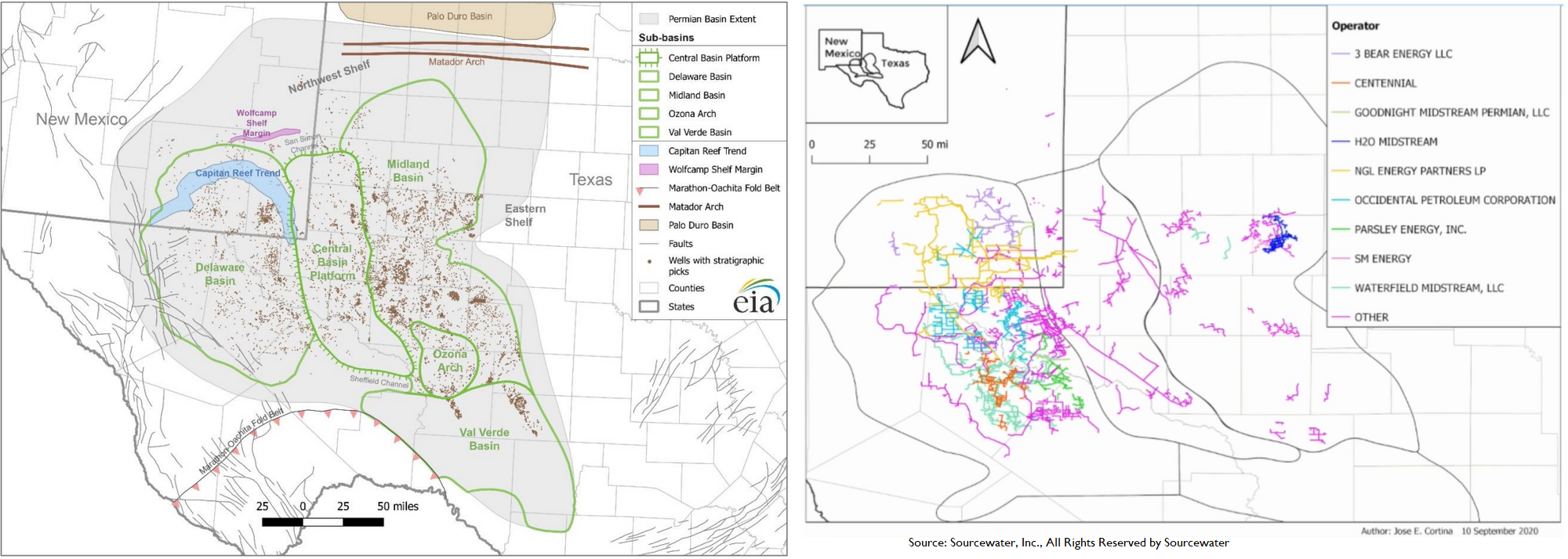The image size is (1568, 559).
Task: Click the Sourcewater source credit line
Action: pyautogui.click(x=1069, y=543)
